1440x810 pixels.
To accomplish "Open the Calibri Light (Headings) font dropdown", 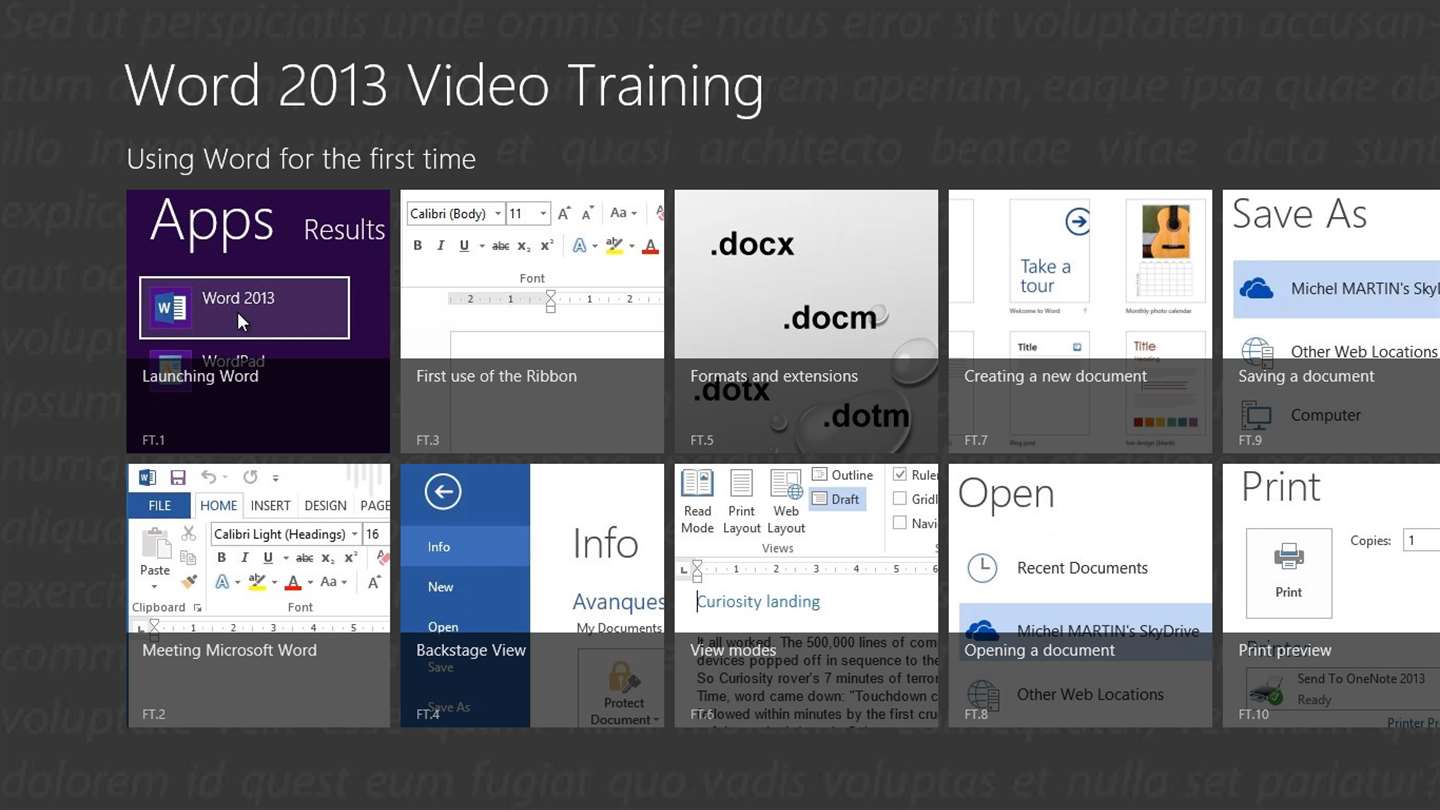I will pyautogui.click(x=285, y=534).
